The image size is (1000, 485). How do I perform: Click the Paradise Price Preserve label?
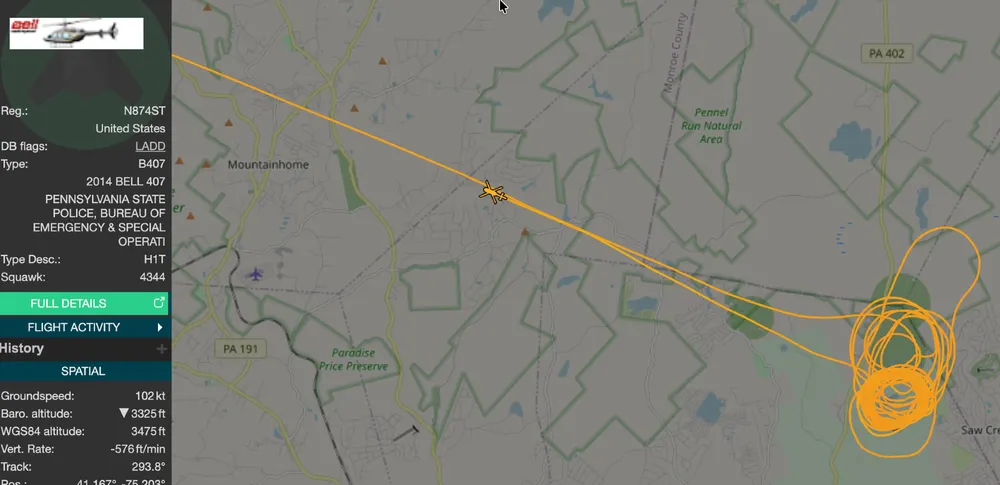(x=352, y=360)
